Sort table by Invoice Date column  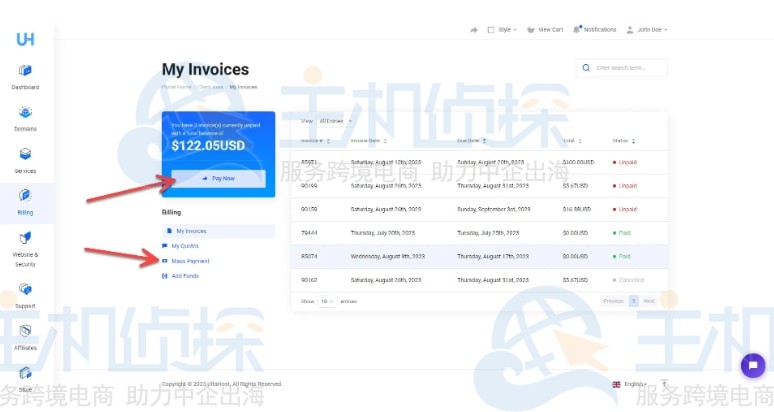click(369, 141)
